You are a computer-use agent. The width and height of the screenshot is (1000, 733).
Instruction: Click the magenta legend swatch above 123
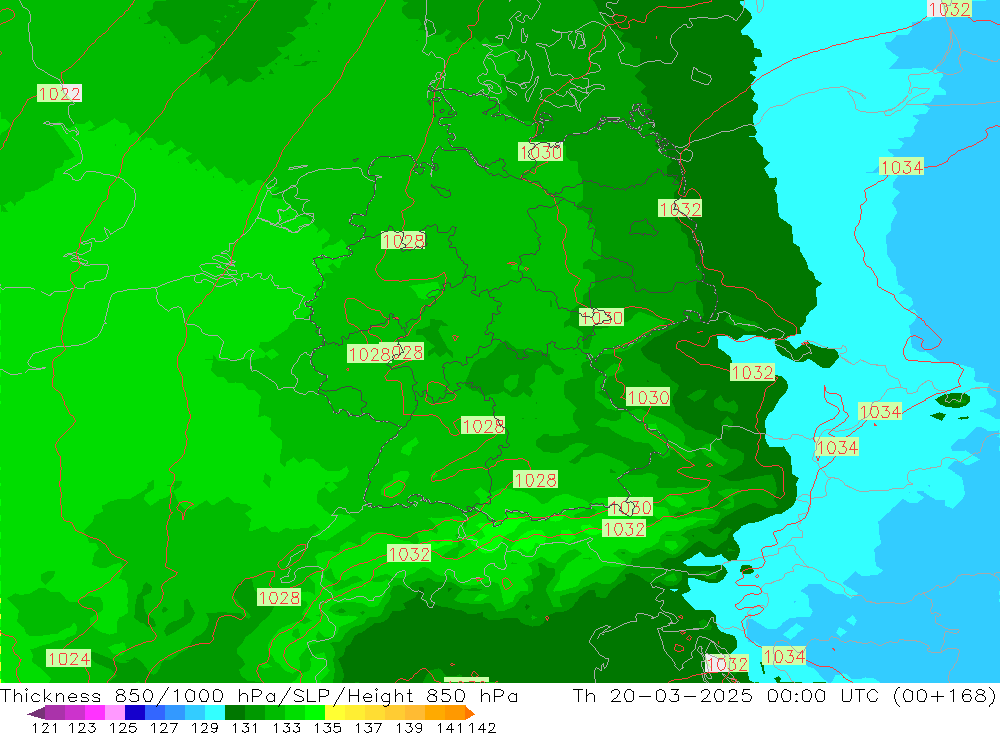pos(95,713)
